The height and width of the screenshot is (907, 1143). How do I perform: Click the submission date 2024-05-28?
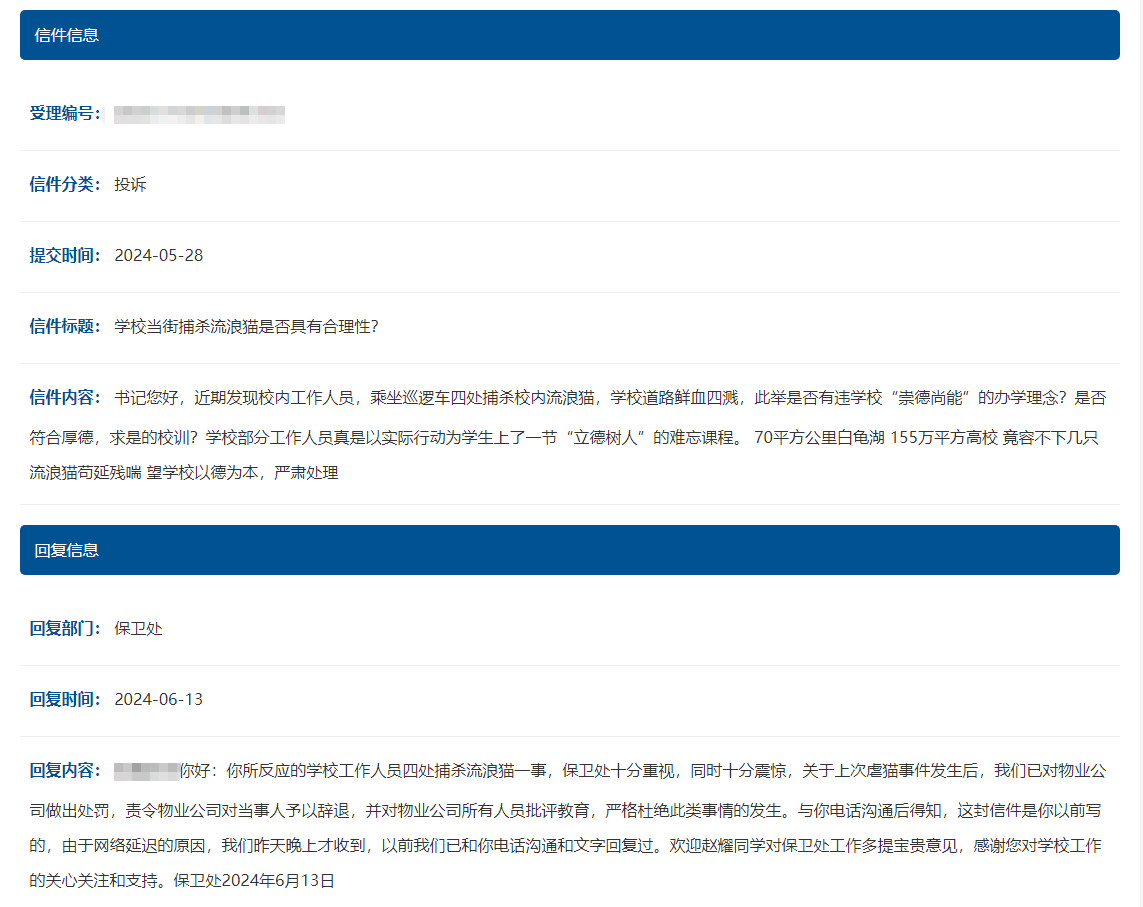(x=159, y=255)
